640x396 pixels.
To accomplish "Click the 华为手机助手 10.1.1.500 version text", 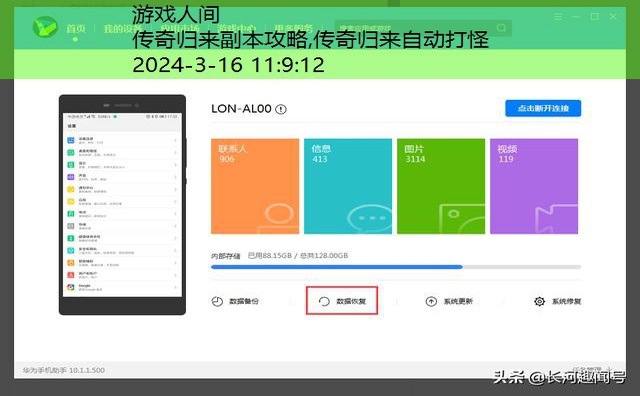I will coord(63,370).
